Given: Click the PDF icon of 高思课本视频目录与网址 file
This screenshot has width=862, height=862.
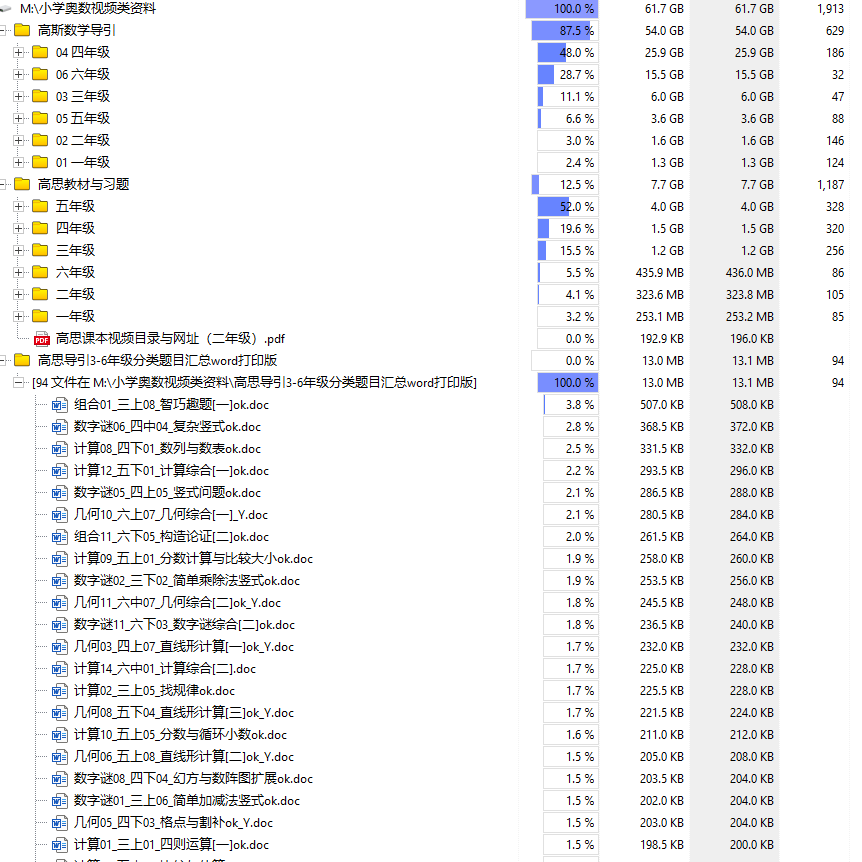Looking at the screenshot, I should (x=42, y=339).
